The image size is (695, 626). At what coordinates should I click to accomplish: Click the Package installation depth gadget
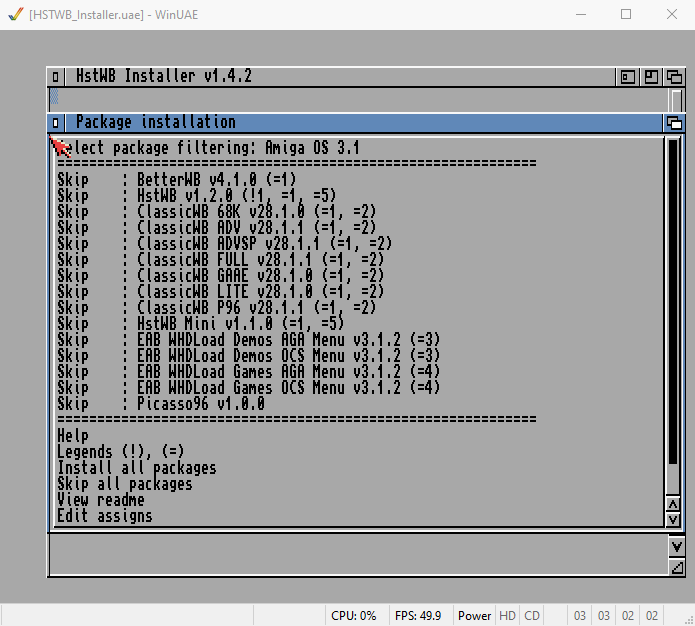[674, 123]
